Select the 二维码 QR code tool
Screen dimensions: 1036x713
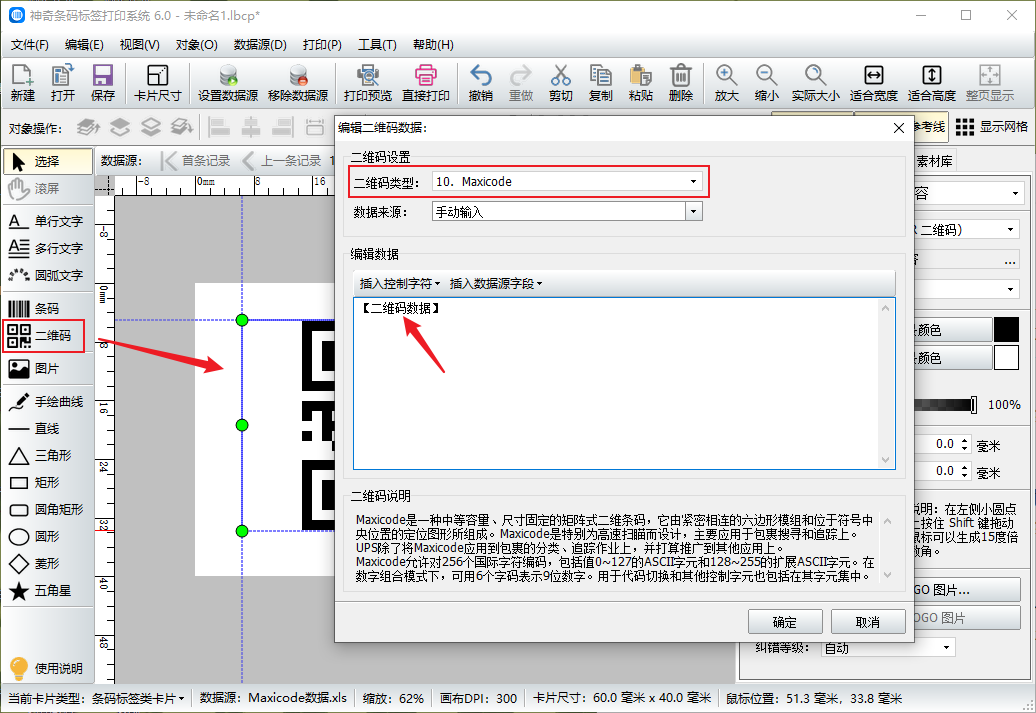point(44,336)
